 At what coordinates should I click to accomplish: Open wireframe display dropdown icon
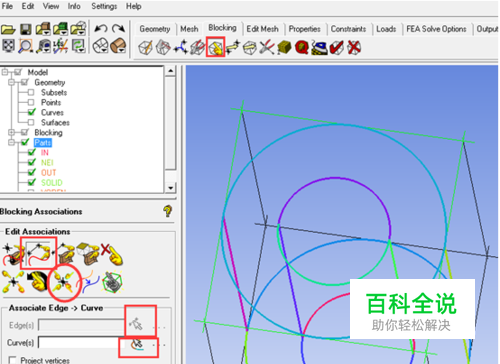coord(100,46)
